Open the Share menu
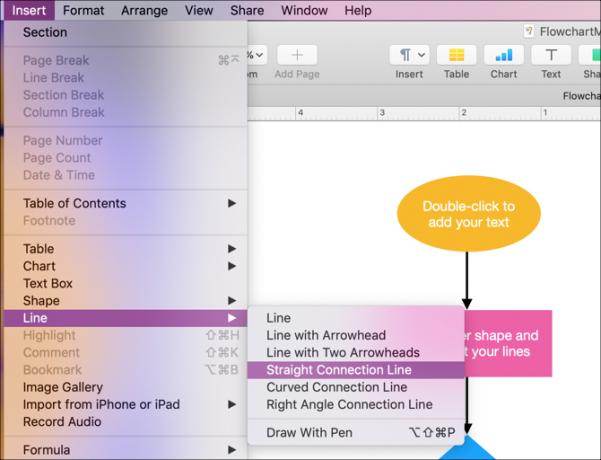Viewport: 601px width, 460px height. [247, 10]
